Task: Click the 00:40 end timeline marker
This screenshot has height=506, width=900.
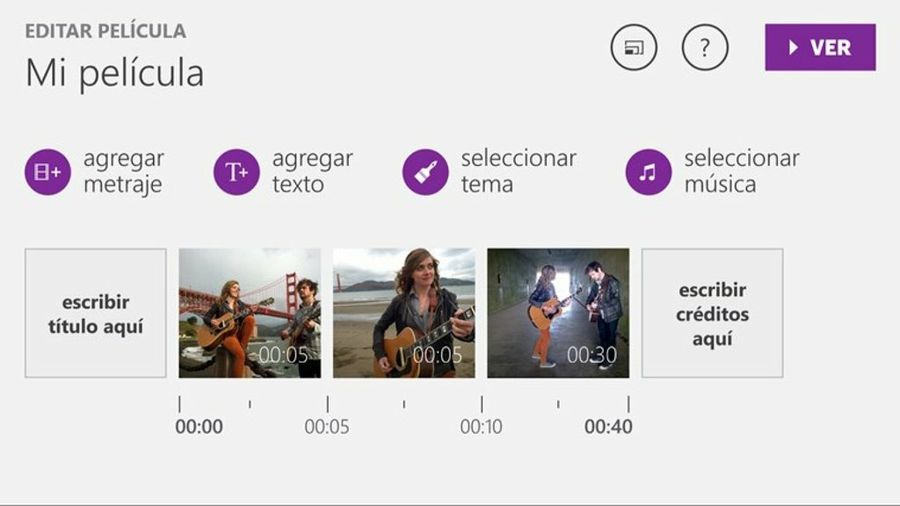Action: [x=608, y=427]
